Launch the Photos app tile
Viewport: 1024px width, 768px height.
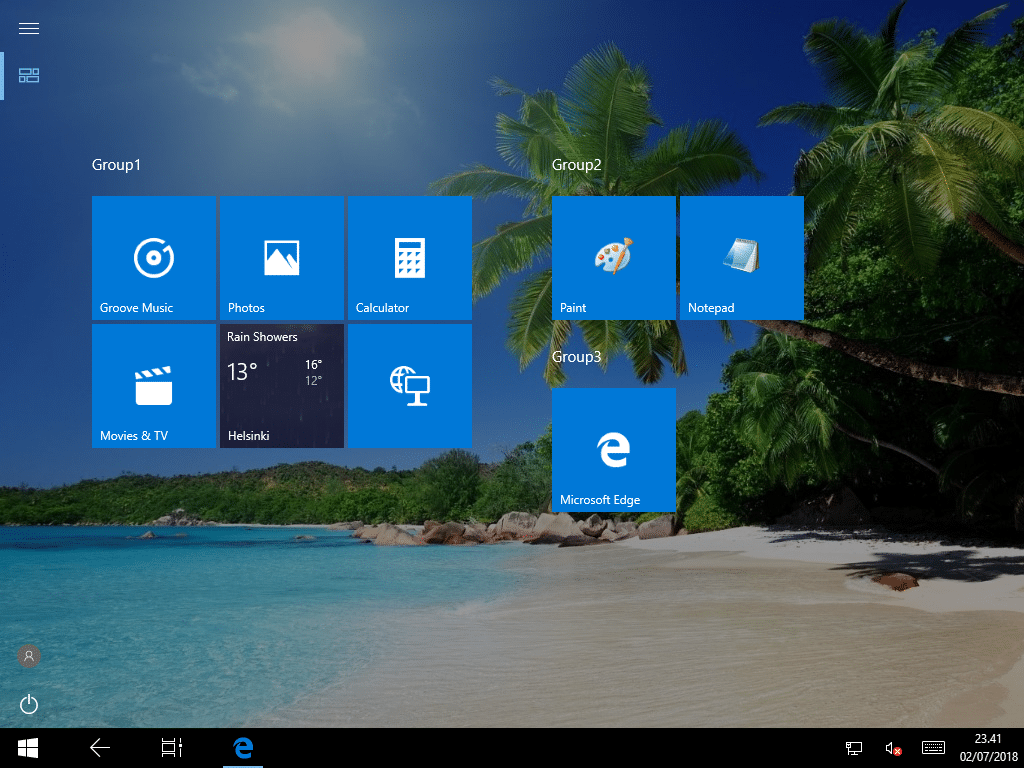(x=281, y=257)
